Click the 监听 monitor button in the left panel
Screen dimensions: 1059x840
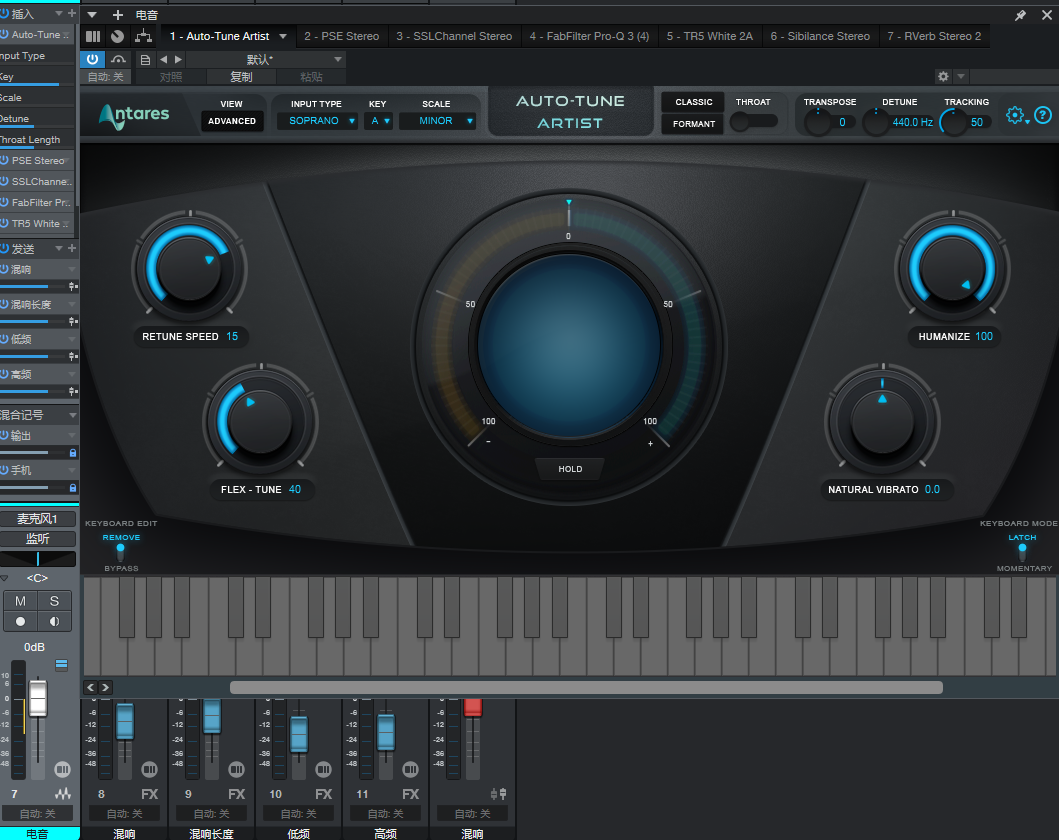point(37,539)
